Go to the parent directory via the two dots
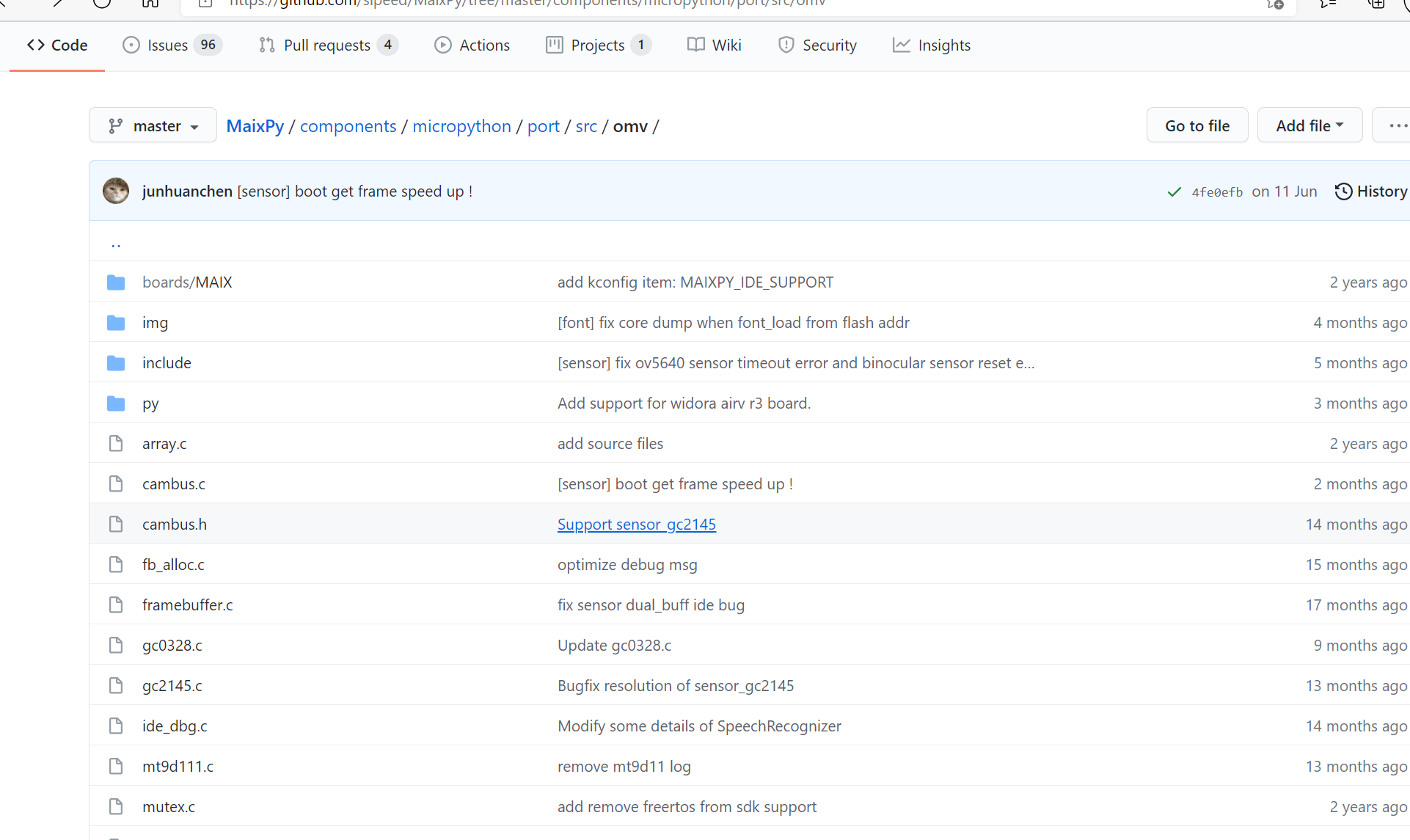This screenshot has width=1410, height=840. tap(116, 244)
